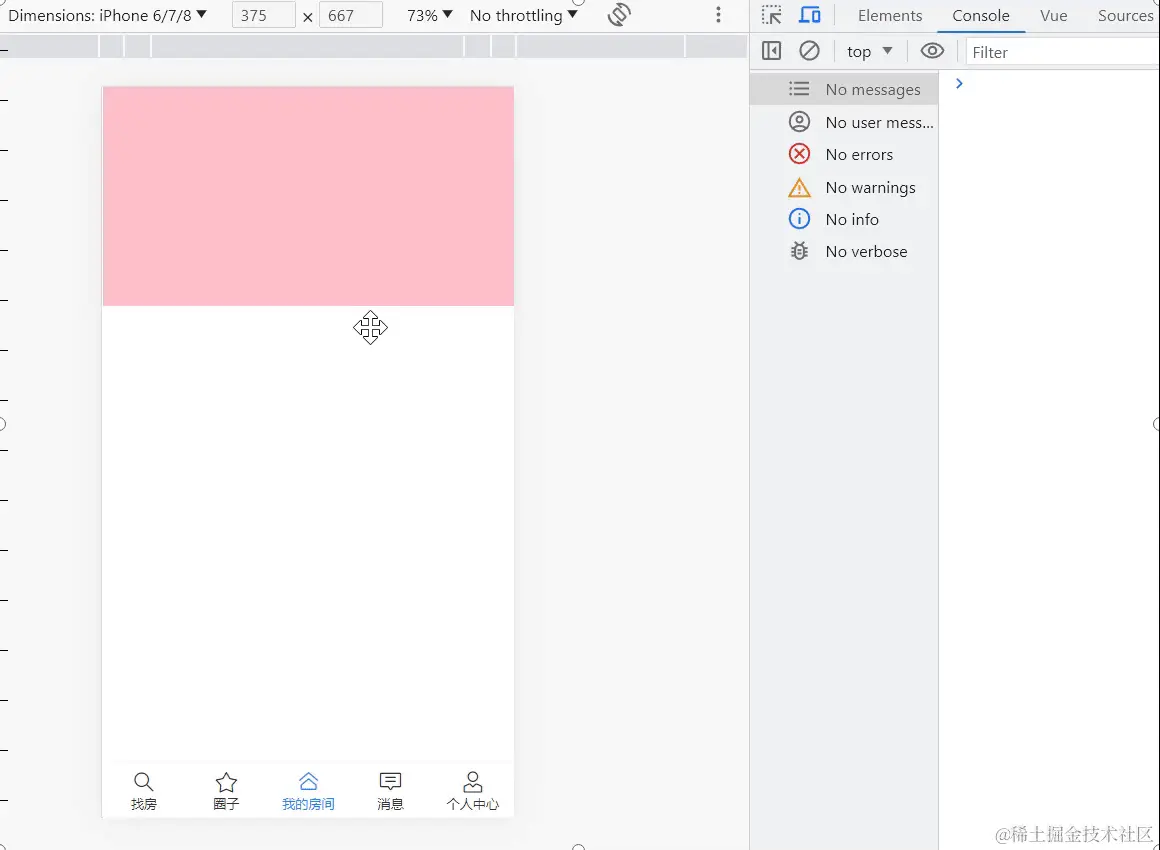1160x850 pixels.
Task: Select the No user messages sidebar row
Action: 844,122
